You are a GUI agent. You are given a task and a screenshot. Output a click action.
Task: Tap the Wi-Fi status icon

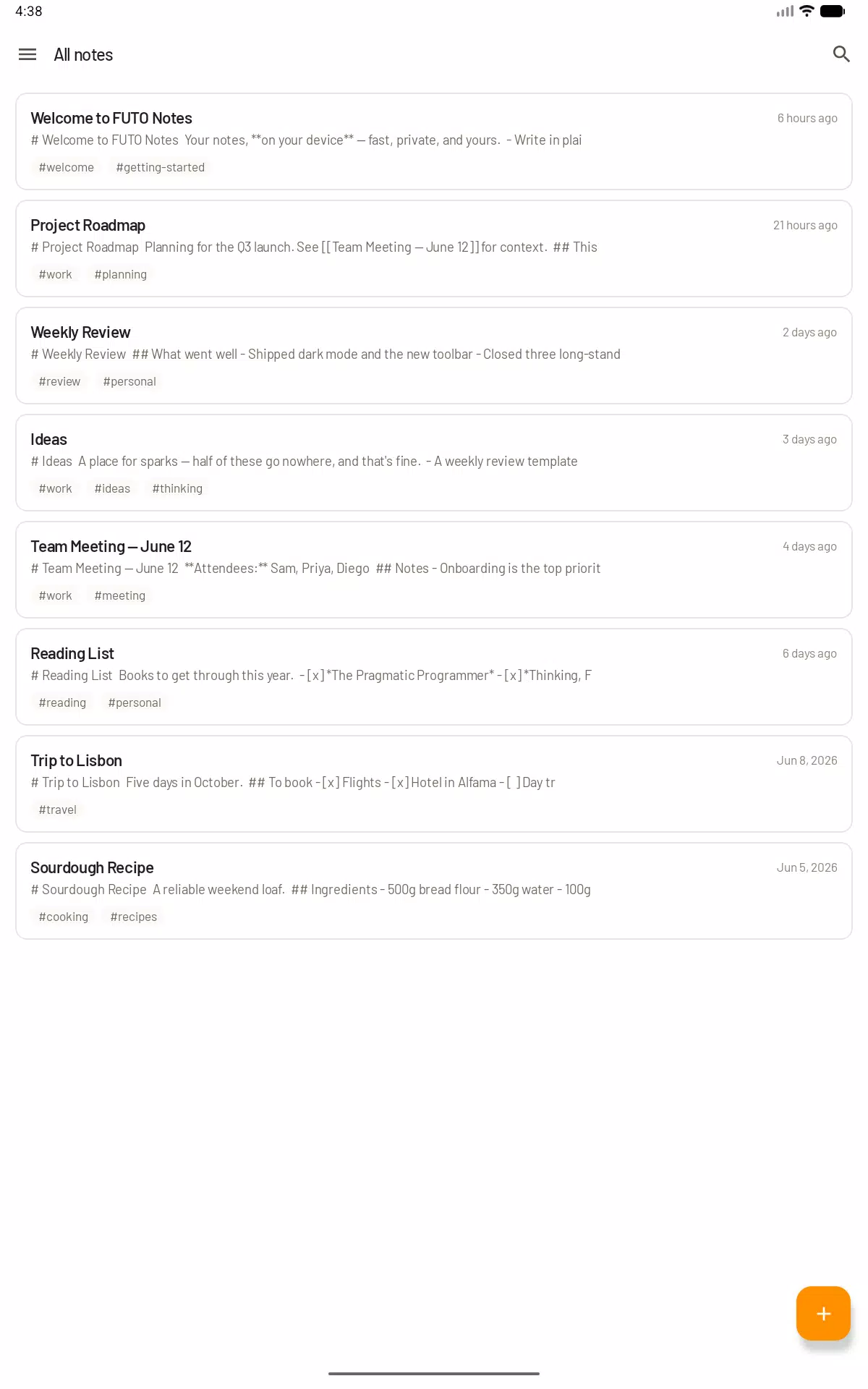(807, 11)
